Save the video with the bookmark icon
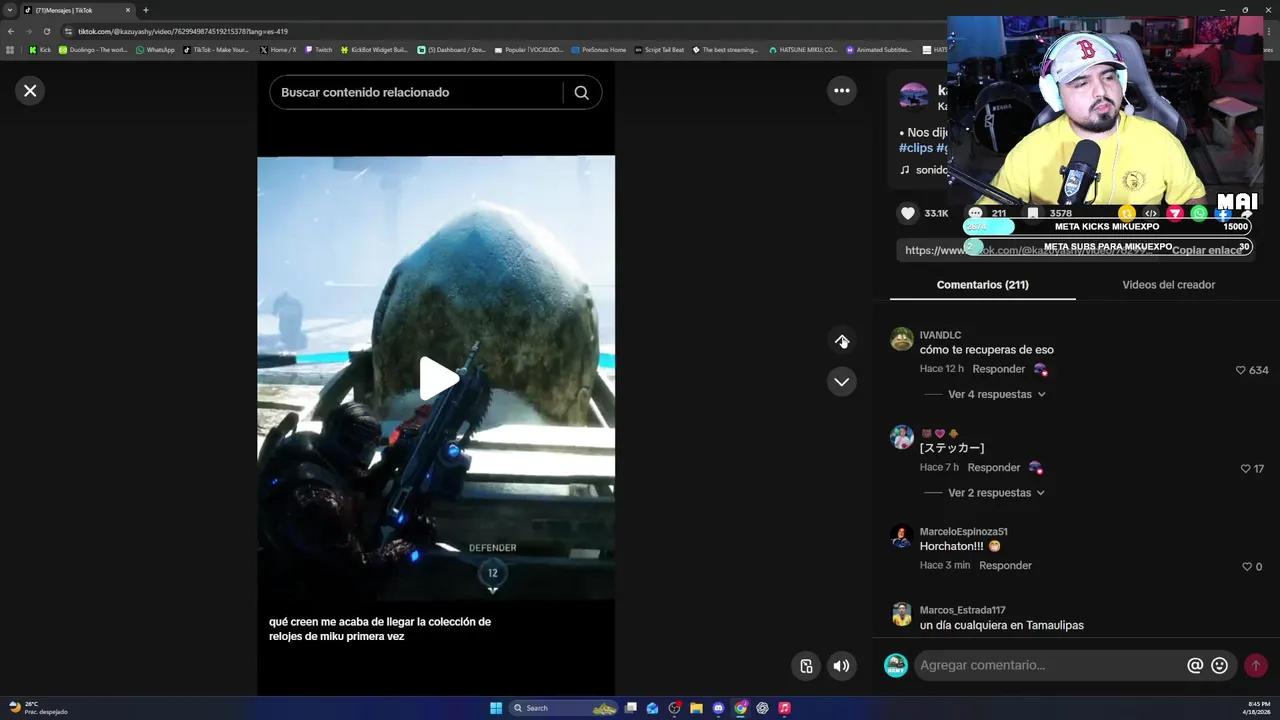Screen dimensions: 1280x720 (x=1033, y=213)
